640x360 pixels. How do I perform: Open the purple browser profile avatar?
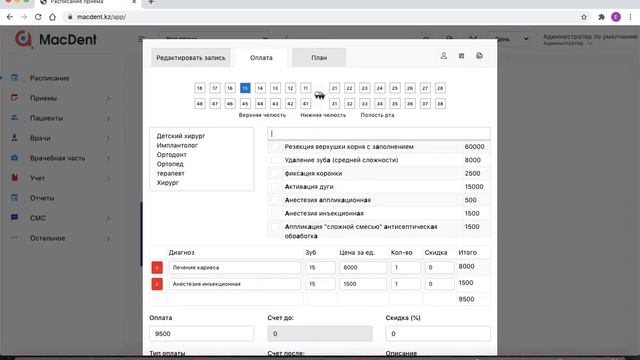tap(616, 17)
